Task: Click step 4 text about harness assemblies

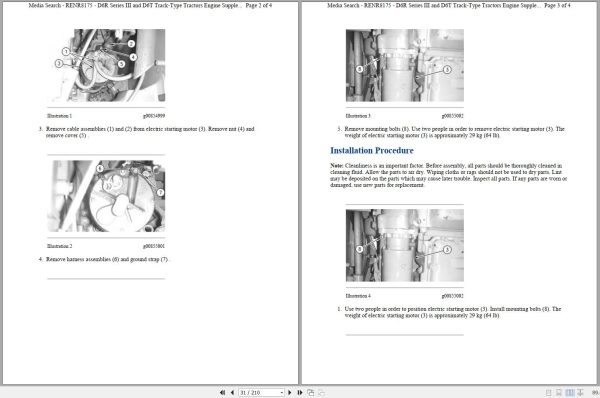Action: pyautogui.click(x=104, y=259)
